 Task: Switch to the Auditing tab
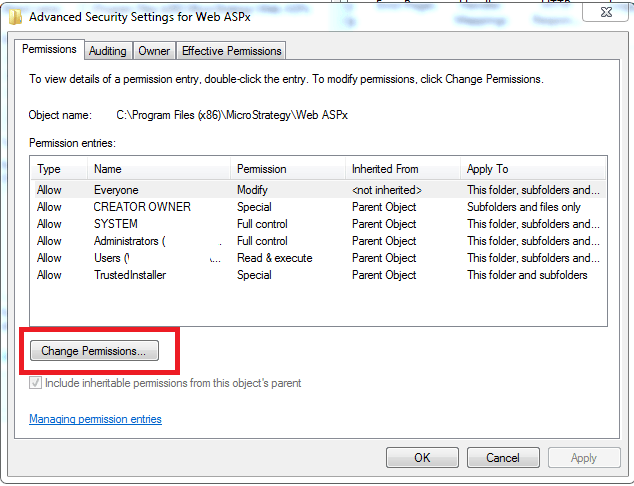click(107, 51)
